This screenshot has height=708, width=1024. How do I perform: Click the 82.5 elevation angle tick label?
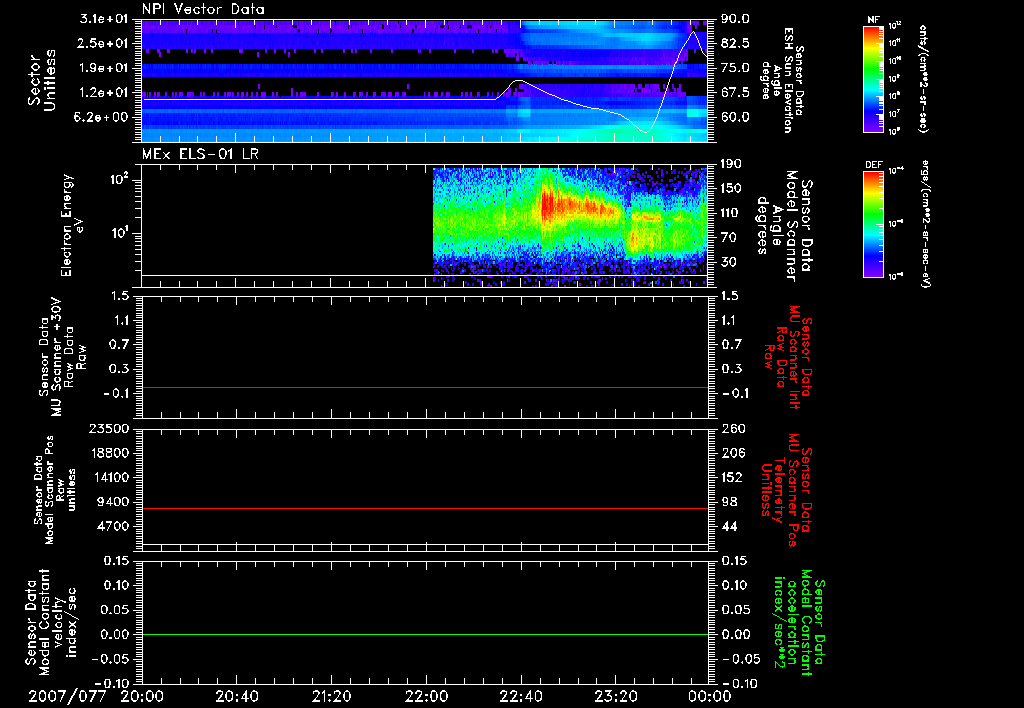click(736, 43)
